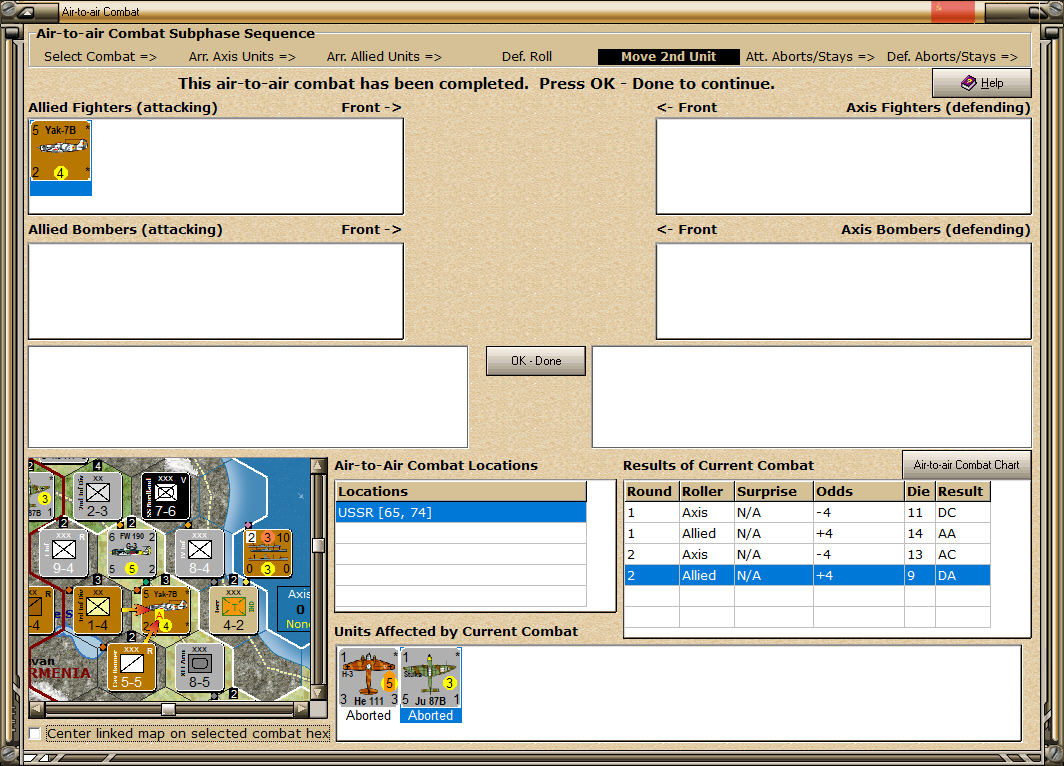This screenshot has height=766, width=1064.
Task: Click the Yak-7B counter on the map
Action: pos(166,610)
